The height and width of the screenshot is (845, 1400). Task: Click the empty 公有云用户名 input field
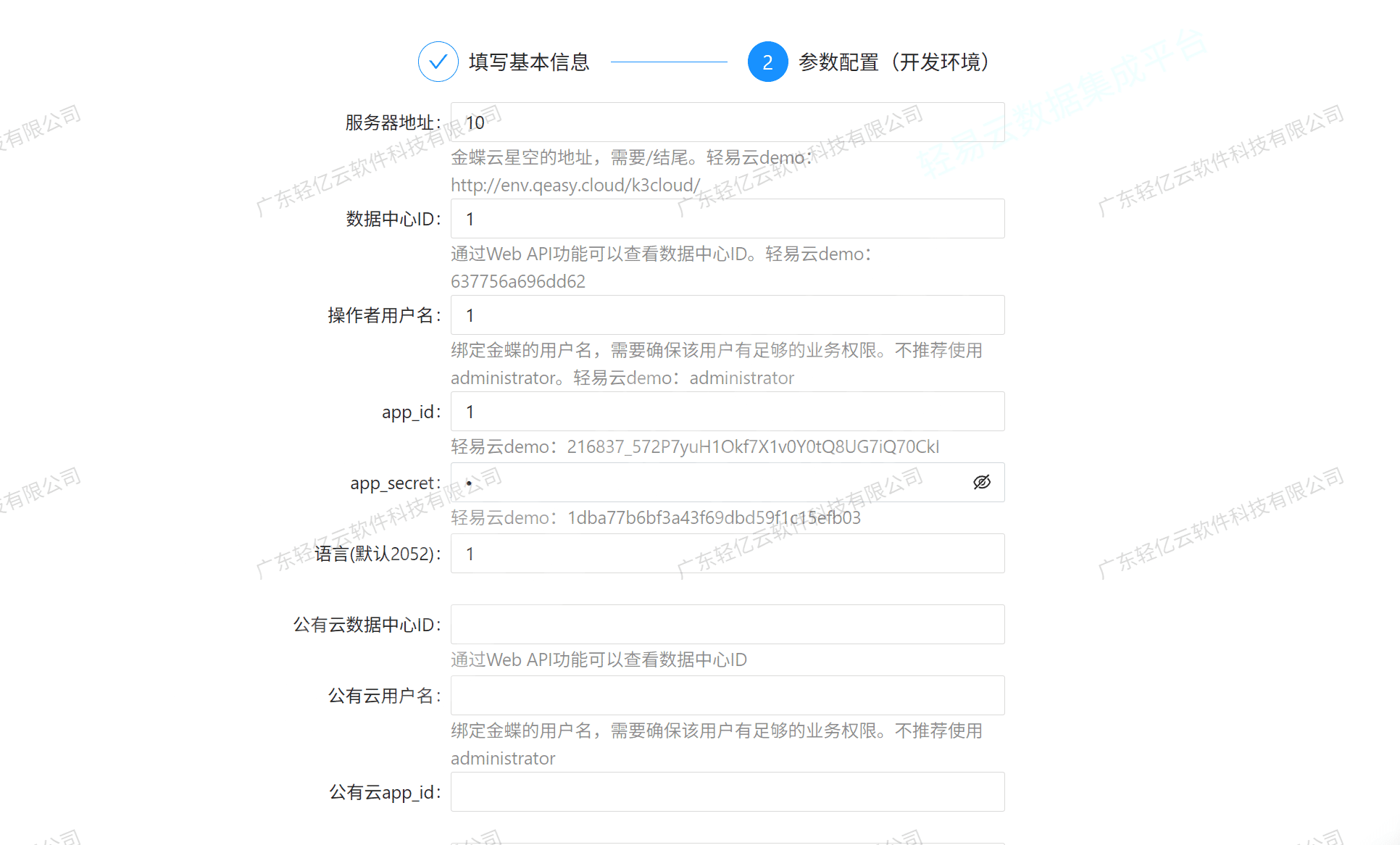tap(727, 696)
